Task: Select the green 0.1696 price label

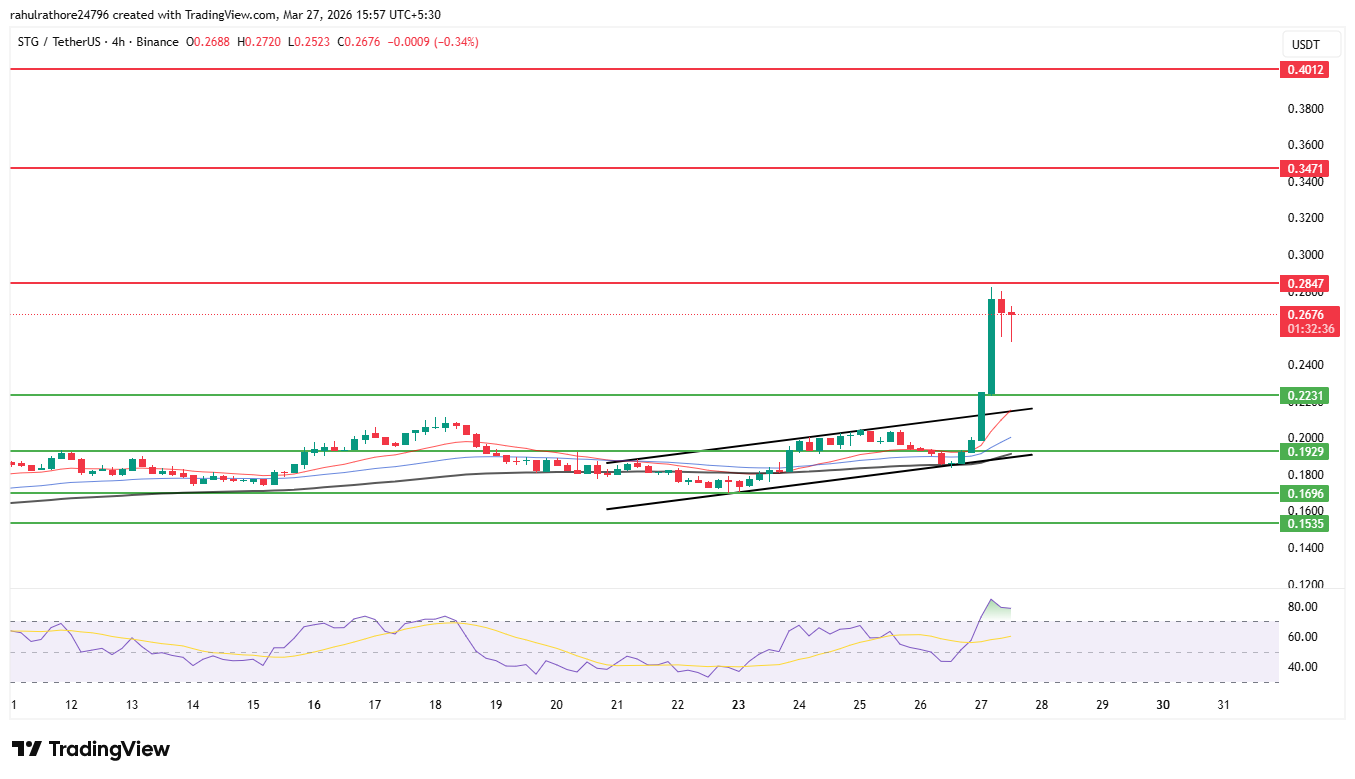Action: 1306,494
